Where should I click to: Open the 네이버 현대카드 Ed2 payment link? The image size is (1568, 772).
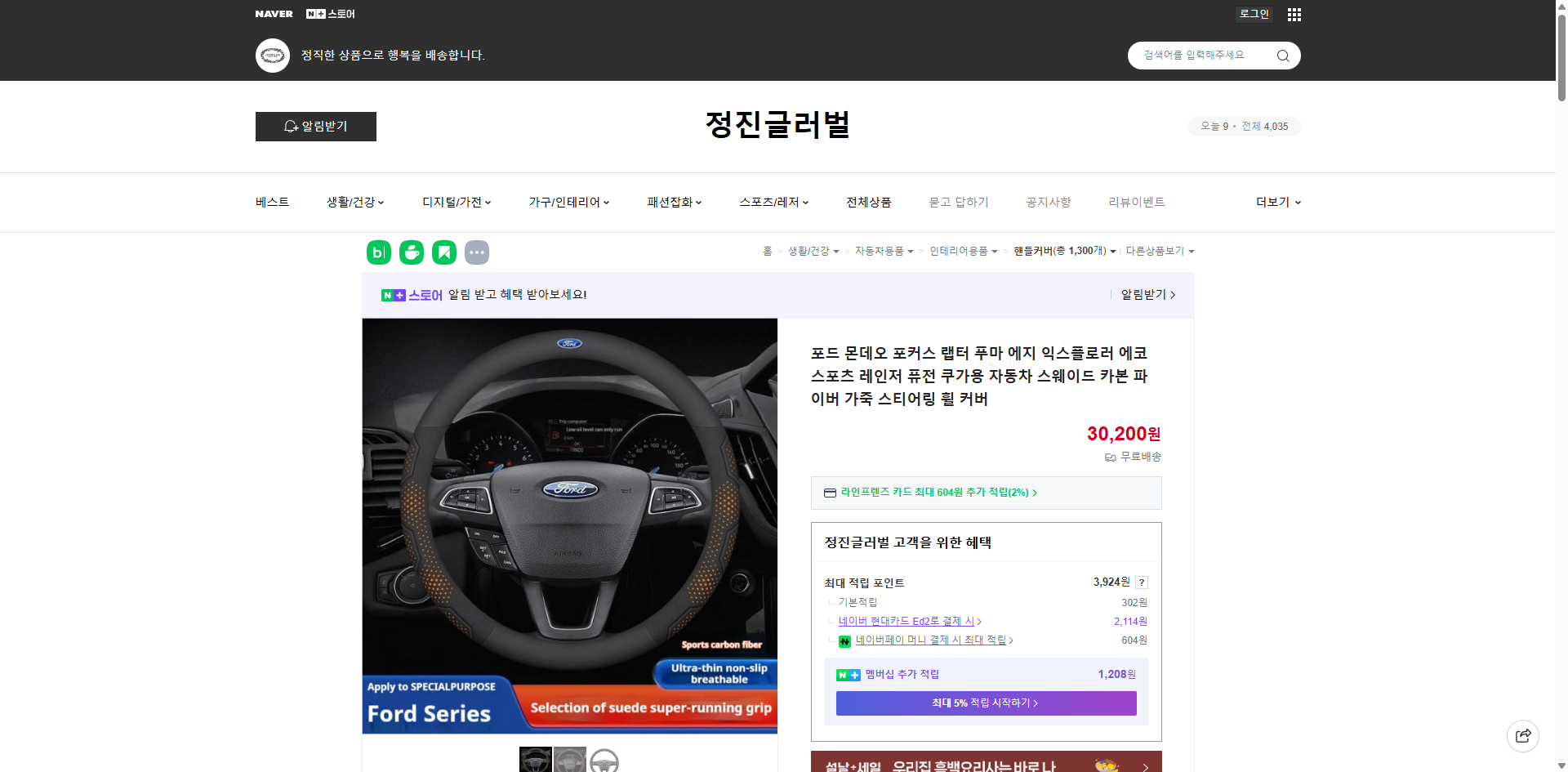coord(906,621)
